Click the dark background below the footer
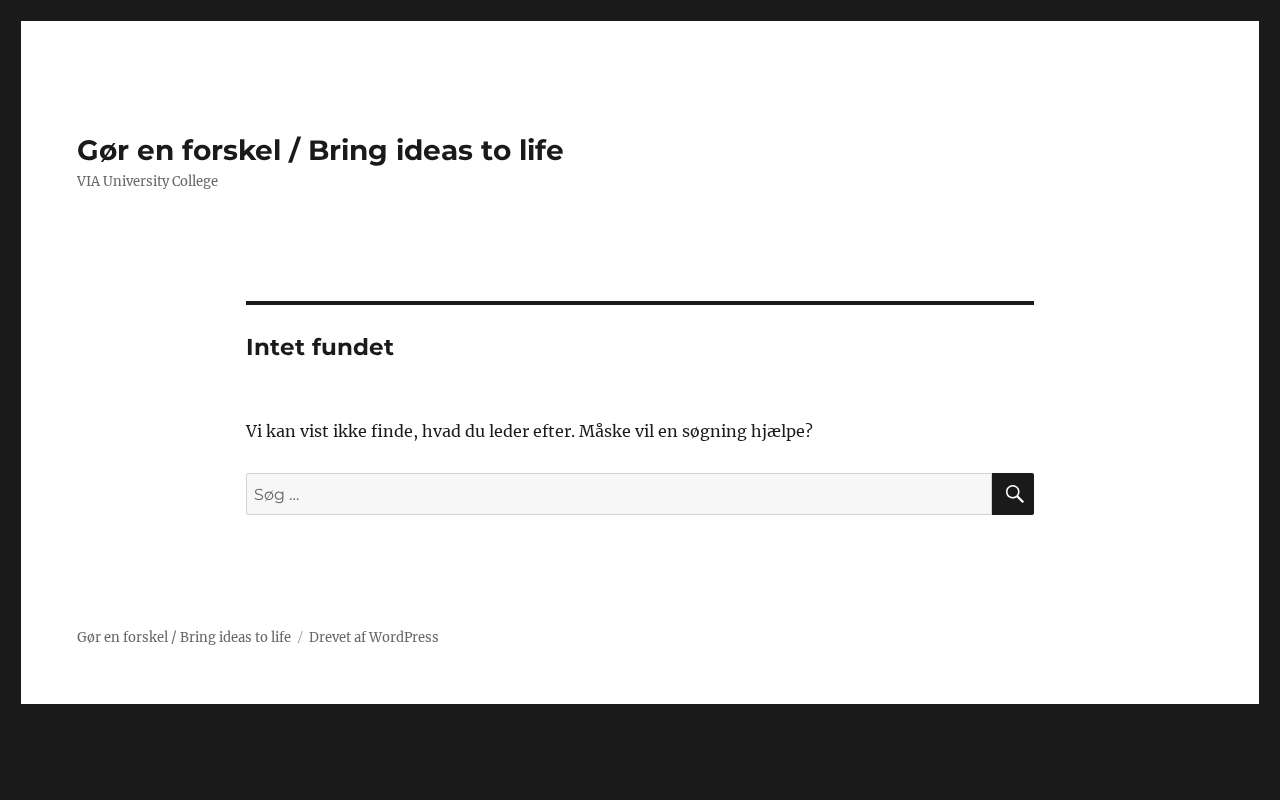Viewport: 1280px width, 800px height. point(640,752)
